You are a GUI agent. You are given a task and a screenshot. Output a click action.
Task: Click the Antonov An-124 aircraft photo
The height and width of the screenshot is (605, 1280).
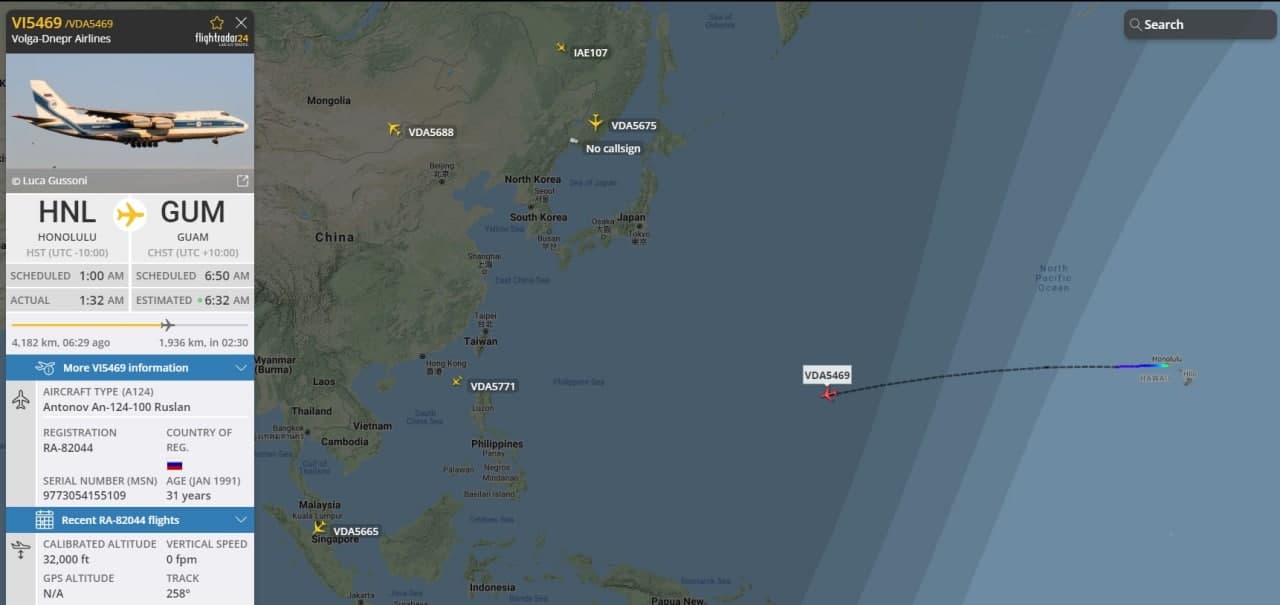click(130, 111)
